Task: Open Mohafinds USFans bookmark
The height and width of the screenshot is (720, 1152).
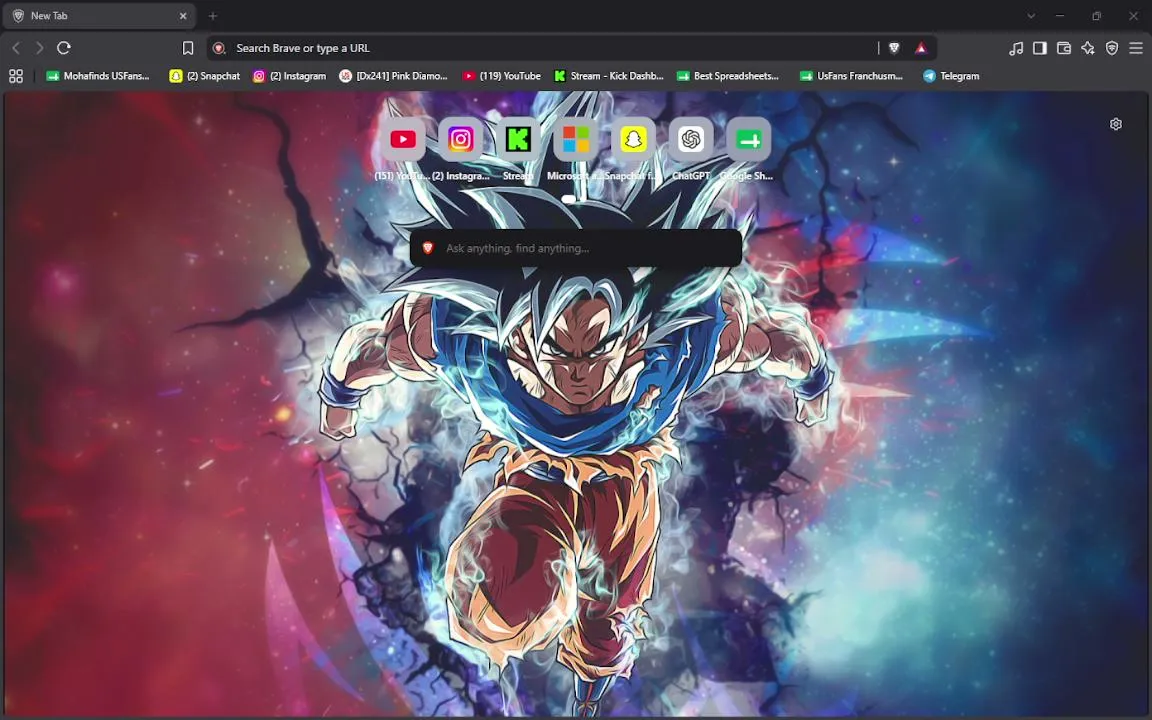Action: 98,76
